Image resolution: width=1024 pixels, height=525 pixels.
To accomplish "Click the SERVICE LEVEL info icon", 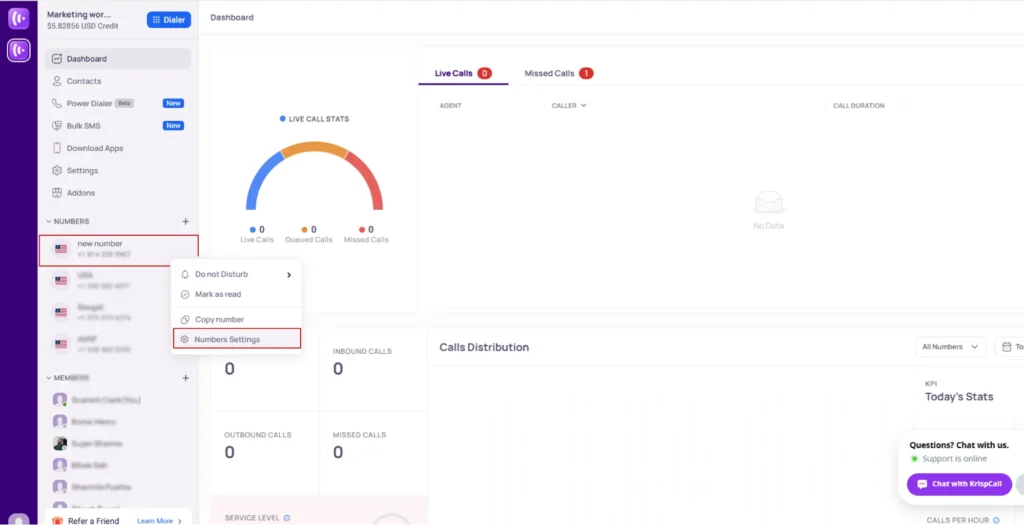I will click(287, 518).
